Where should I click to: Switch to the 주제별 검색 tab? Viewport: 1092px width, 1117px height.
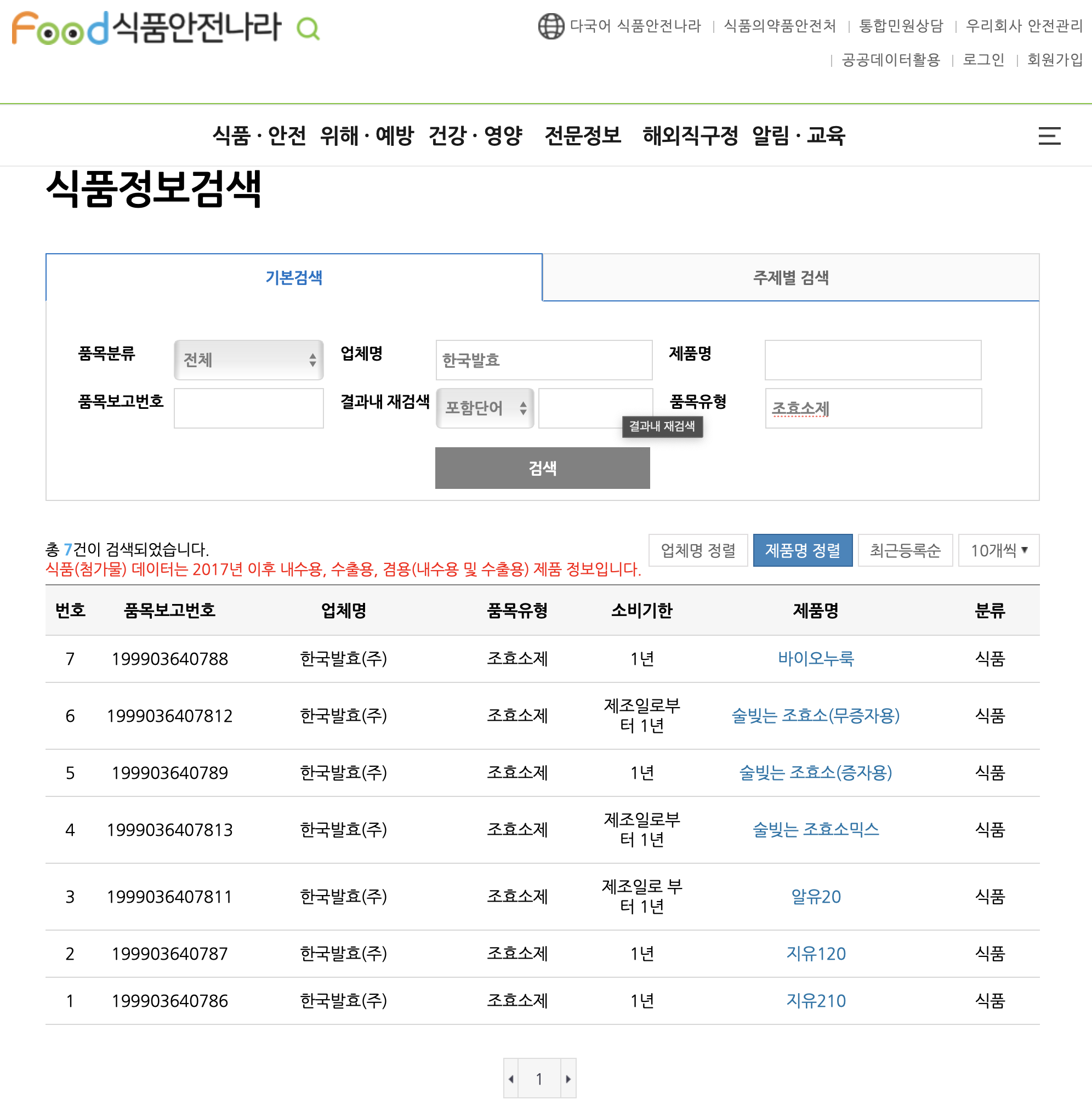click(790, 277)
